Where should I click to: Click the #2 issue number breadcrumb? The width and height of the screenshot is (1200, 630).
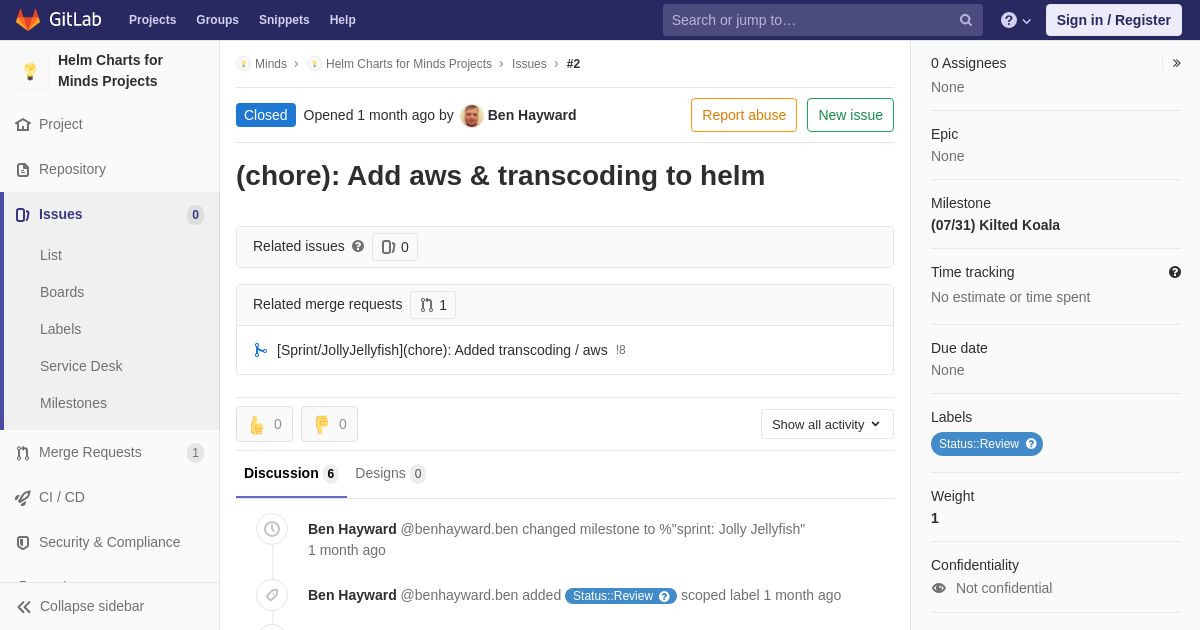click(x=573, y=64)
